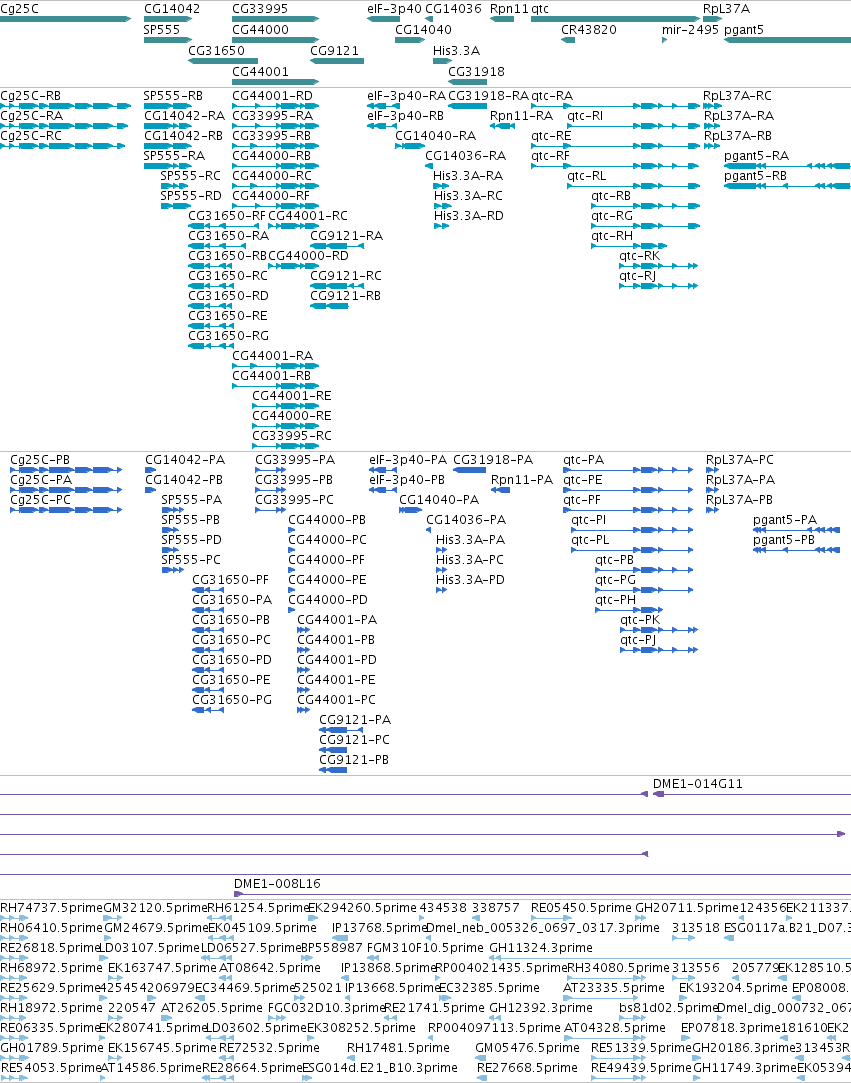Click protein CG14040-PA
Image resolution: width=851 pixels, height=1083 pixels.
[439, 499]
